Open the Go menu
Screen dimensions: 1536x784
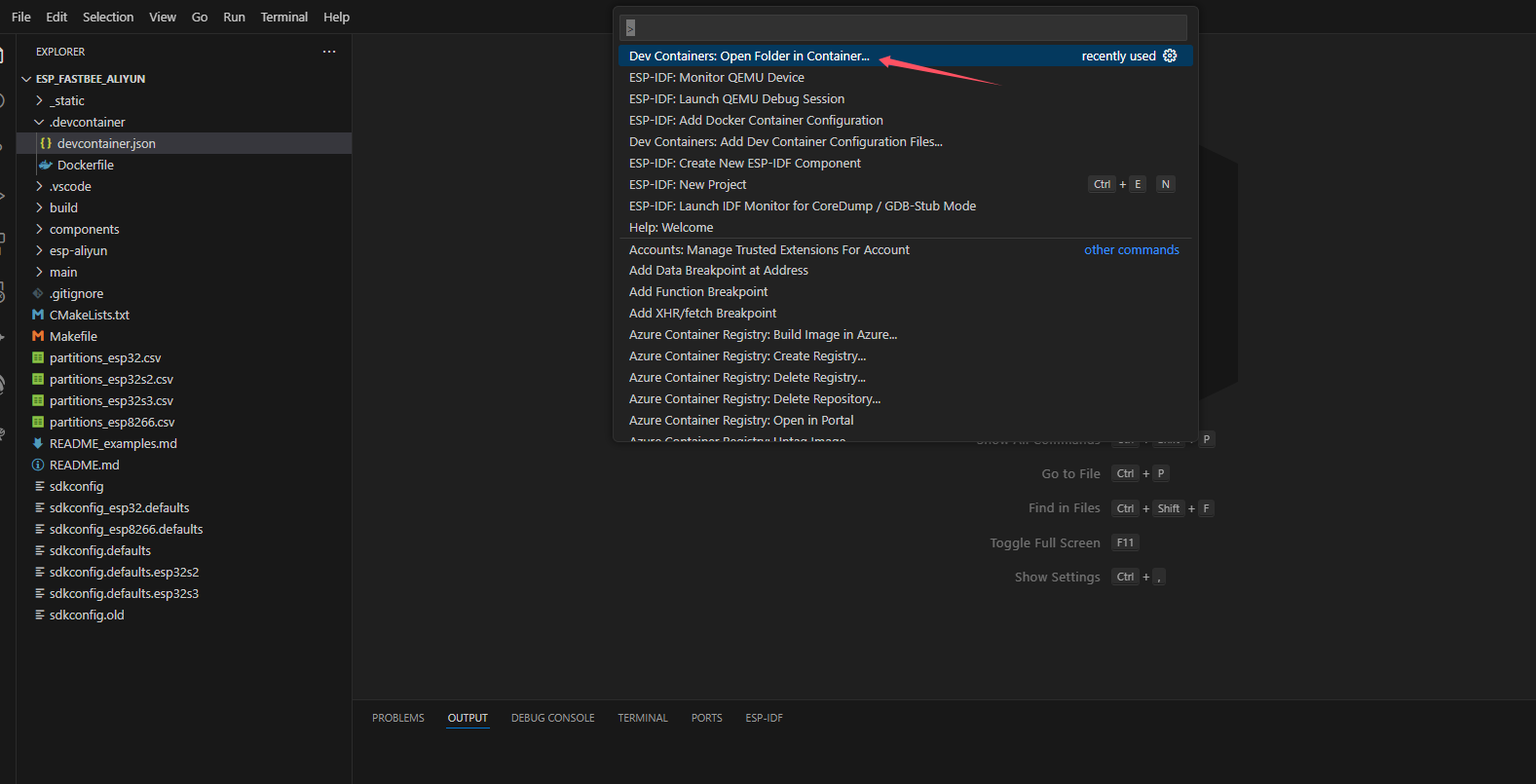[x=200, y=17]
